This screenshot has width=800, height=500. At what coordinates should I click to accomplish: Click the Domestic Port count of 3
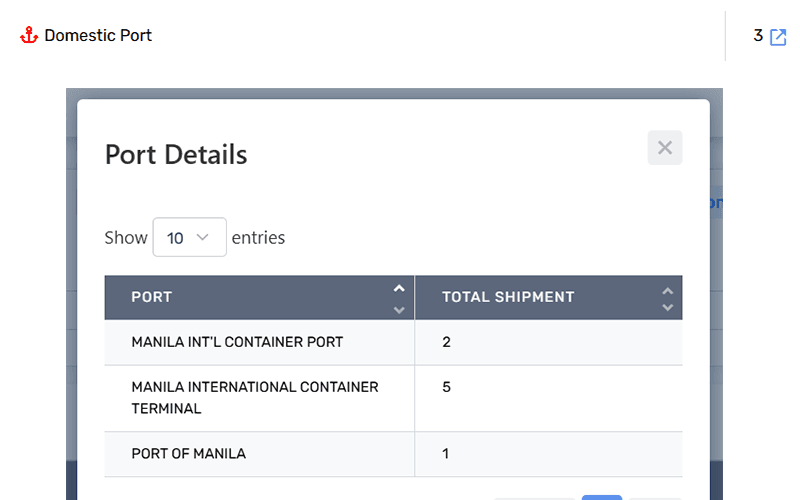pos(758,36)
